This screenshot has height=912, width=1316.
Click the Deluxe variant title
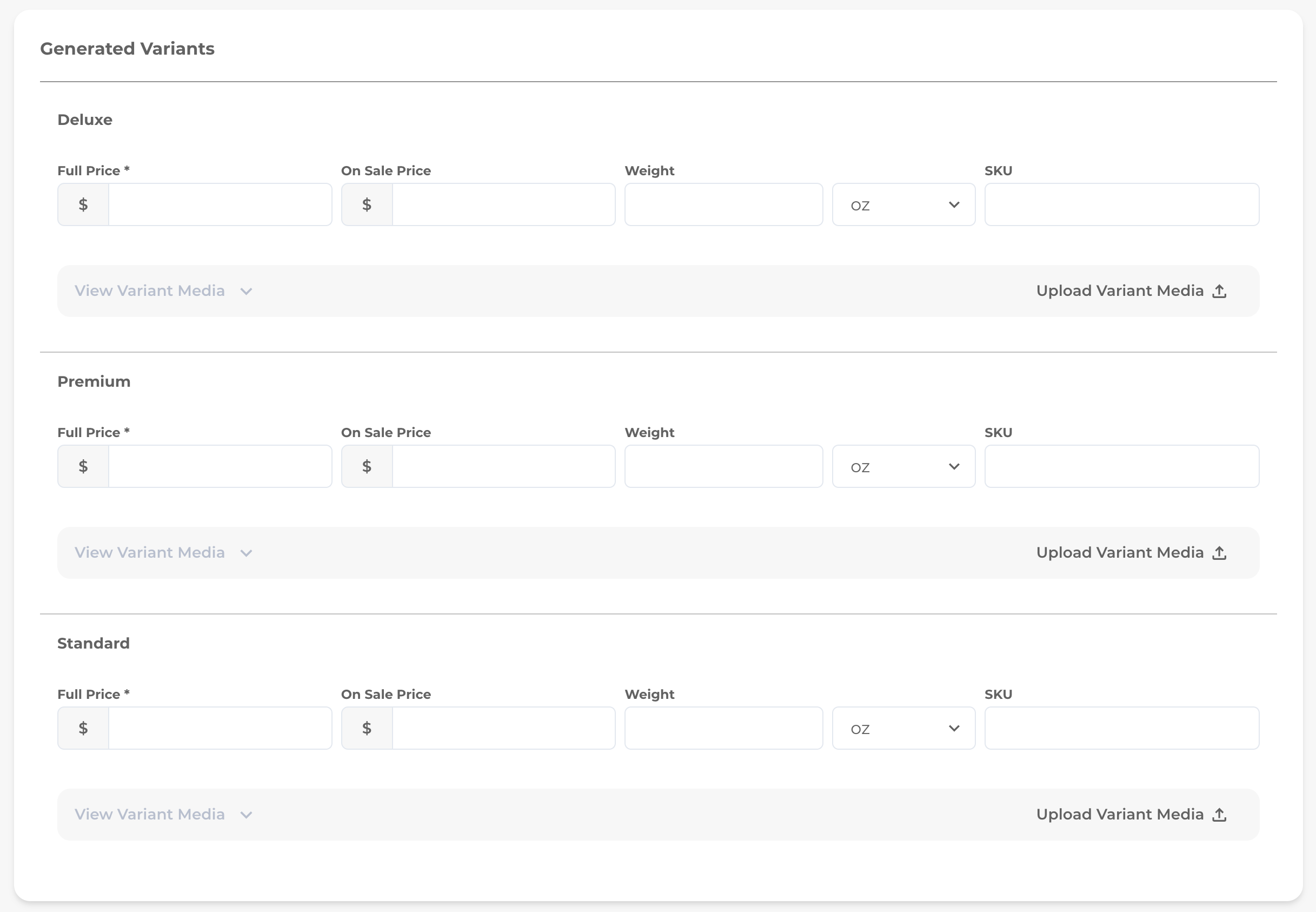pos(85,120)
